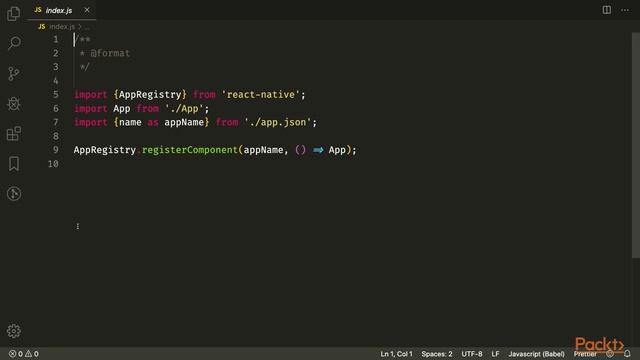Open the Source Control view
Viewport: 640px width, 360px height.
point(13,73)
